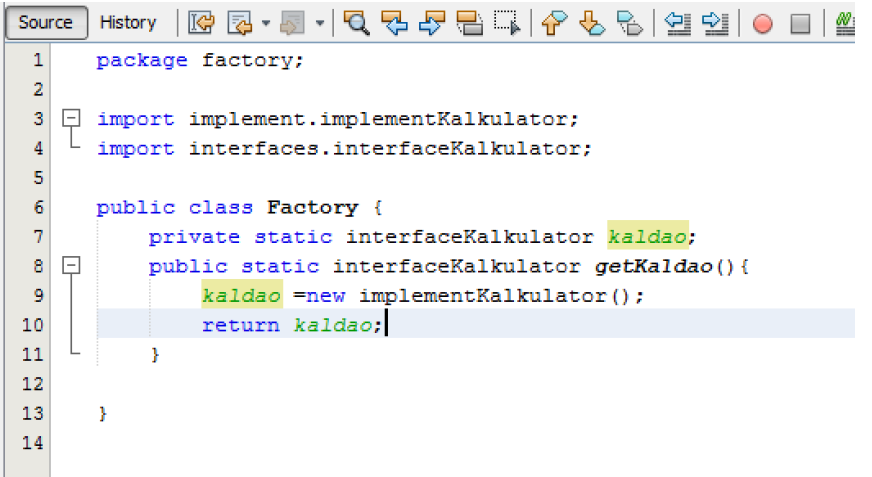Switch to the Source view tab

[46, 23]
